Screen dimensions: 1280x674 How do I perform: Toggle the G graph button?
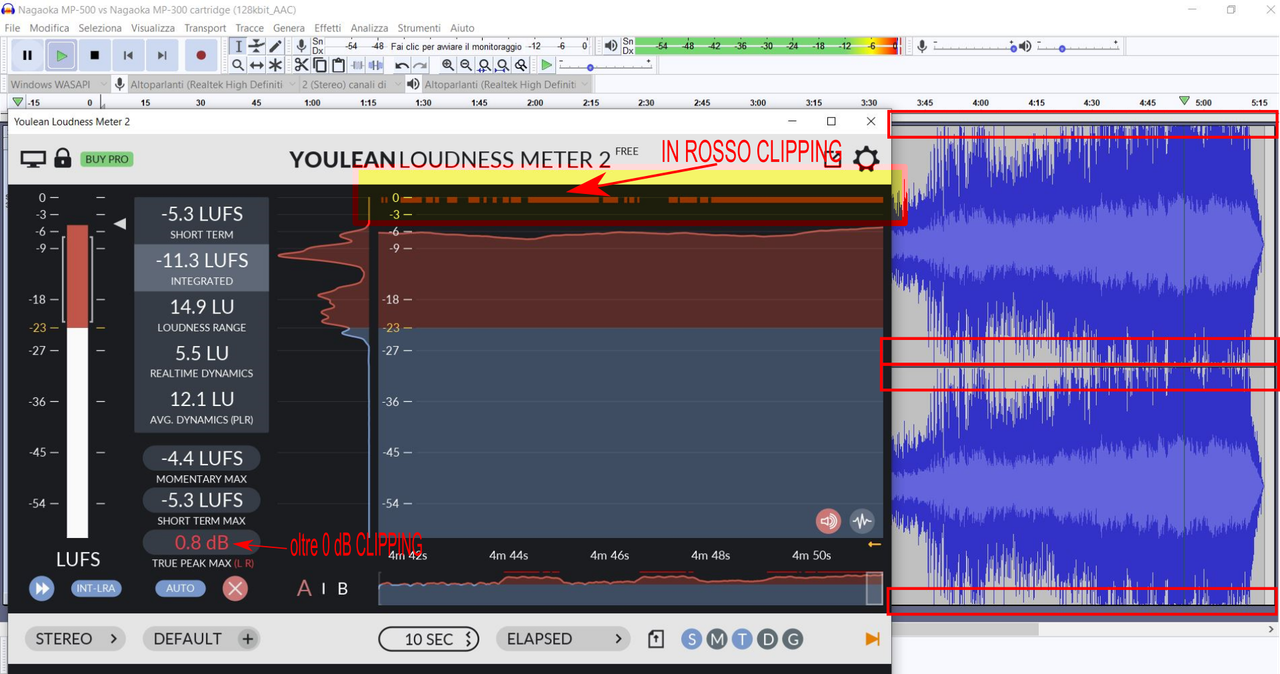[x=792, y=638]
